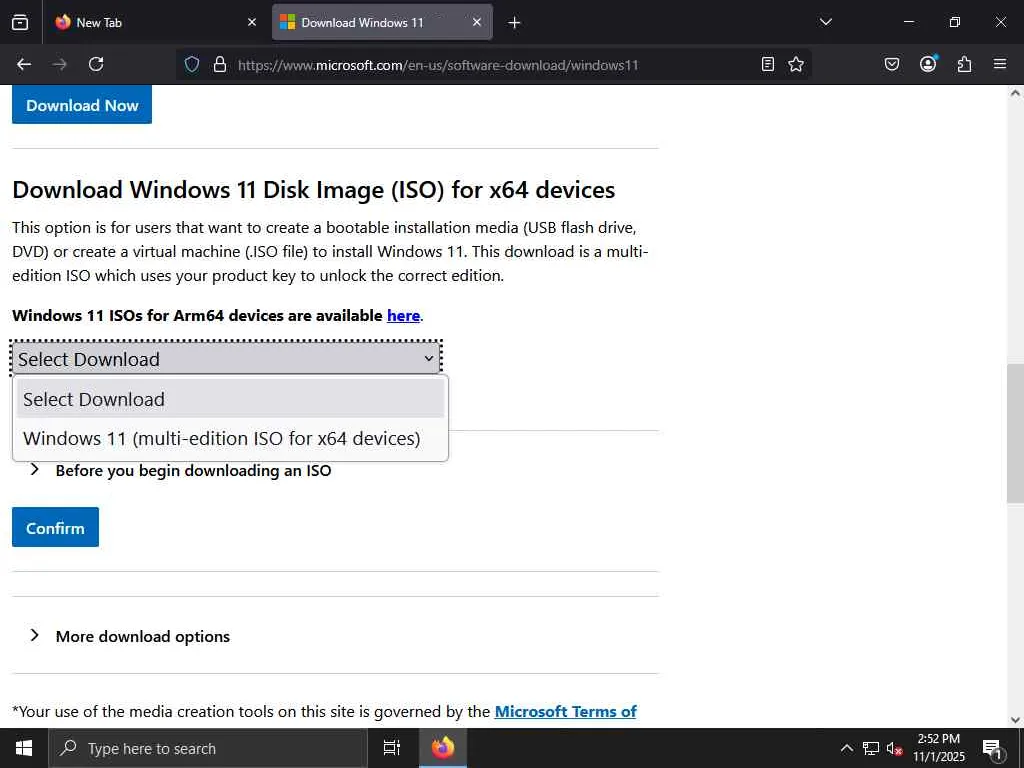Follow the Arm64 'here' link

click(x=403, y=316)
